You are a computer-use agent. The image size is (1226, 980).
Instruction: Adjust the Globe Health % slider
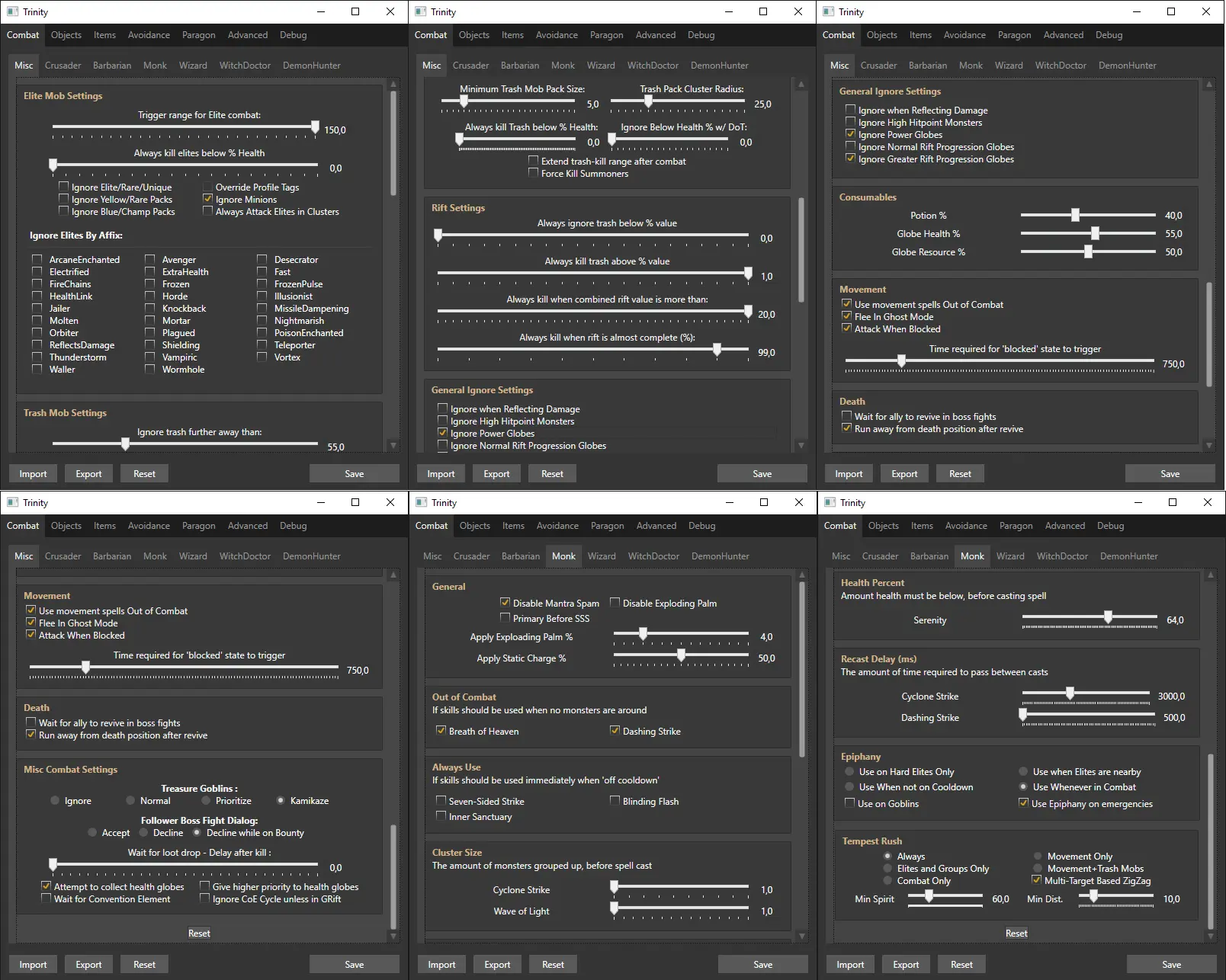1089,233
